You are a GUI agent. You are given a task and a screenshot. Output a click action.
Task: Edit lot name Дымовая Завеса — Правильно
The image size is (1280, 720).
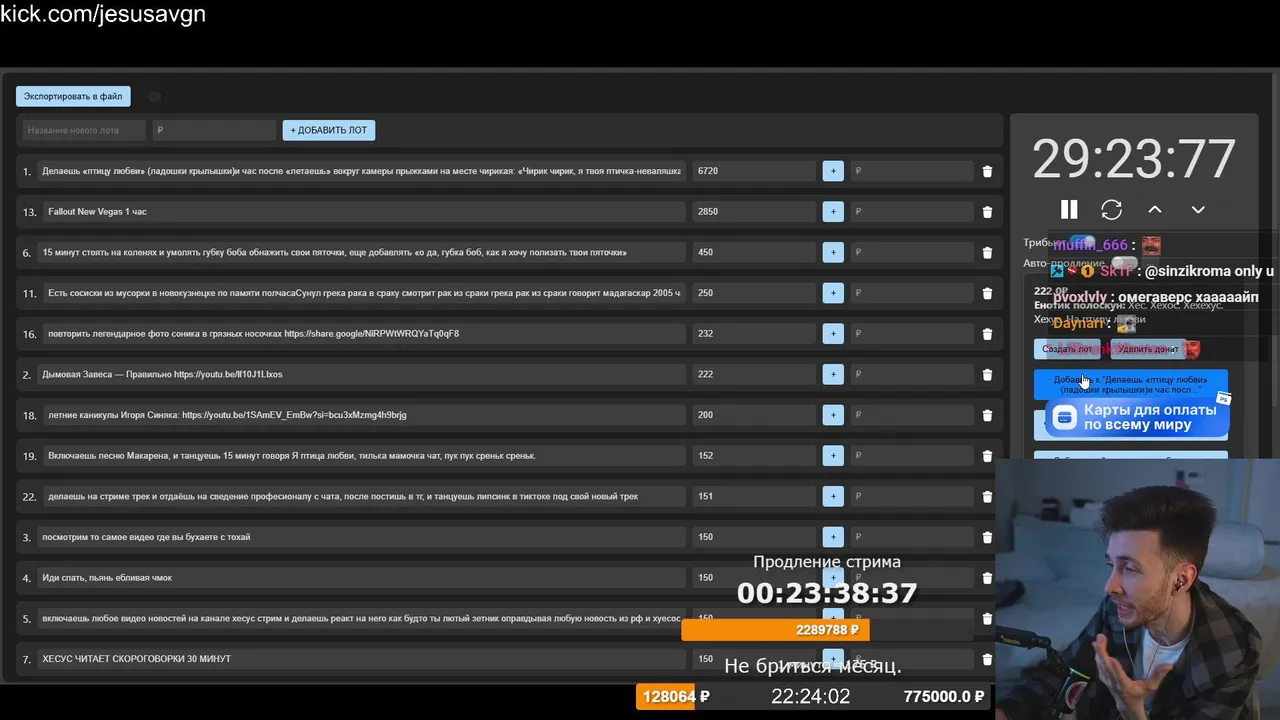point(361,374)
